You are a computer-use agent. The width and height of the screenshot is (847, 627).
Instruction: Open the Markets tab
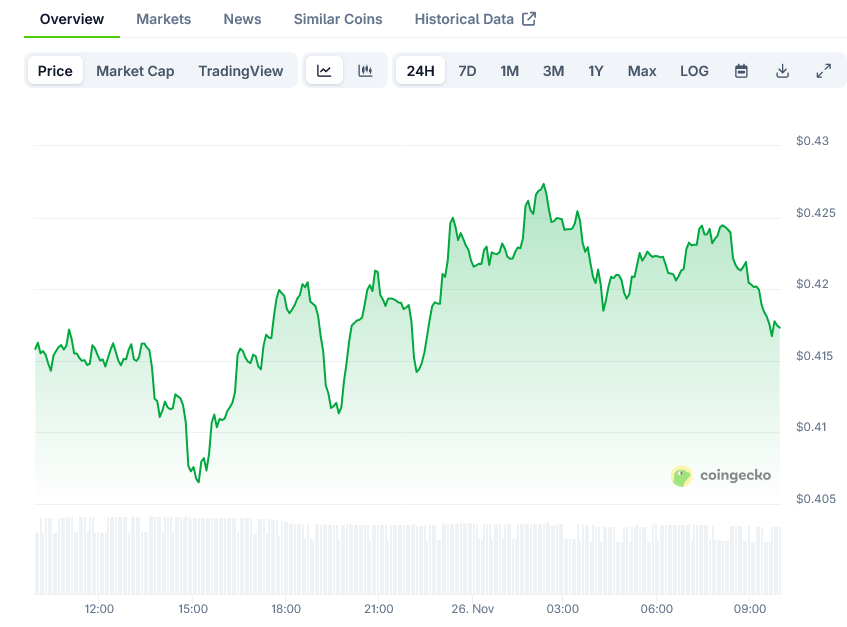[164, 19]
